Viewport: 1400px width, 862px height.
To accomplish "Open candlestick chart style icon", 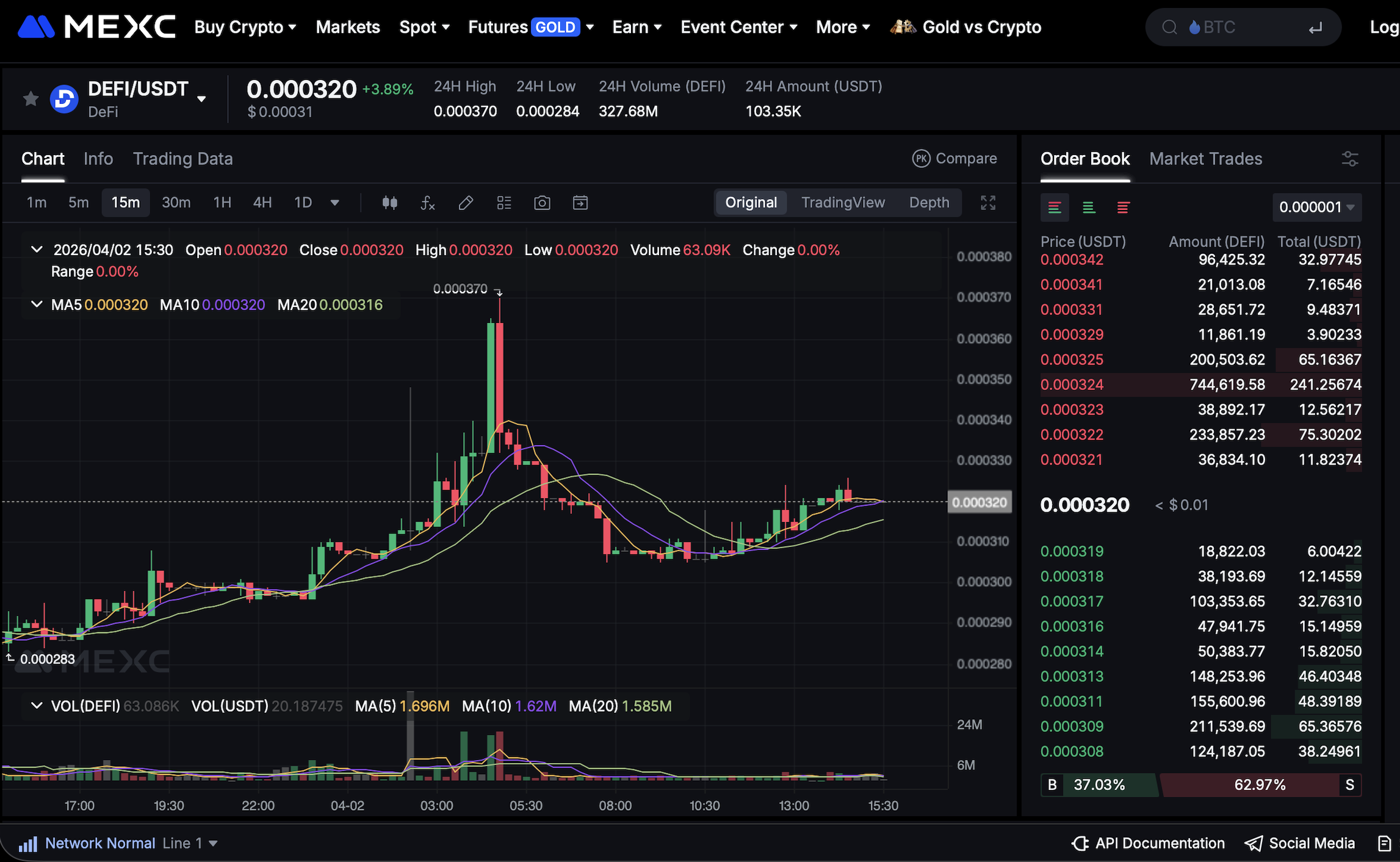I will (x=390, y=203).
